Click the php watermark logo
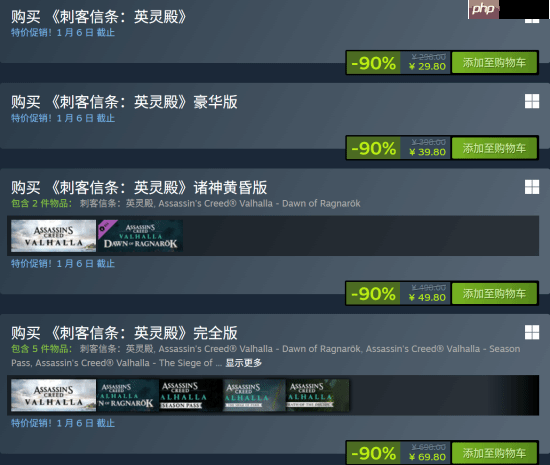 tap(483, 9)
